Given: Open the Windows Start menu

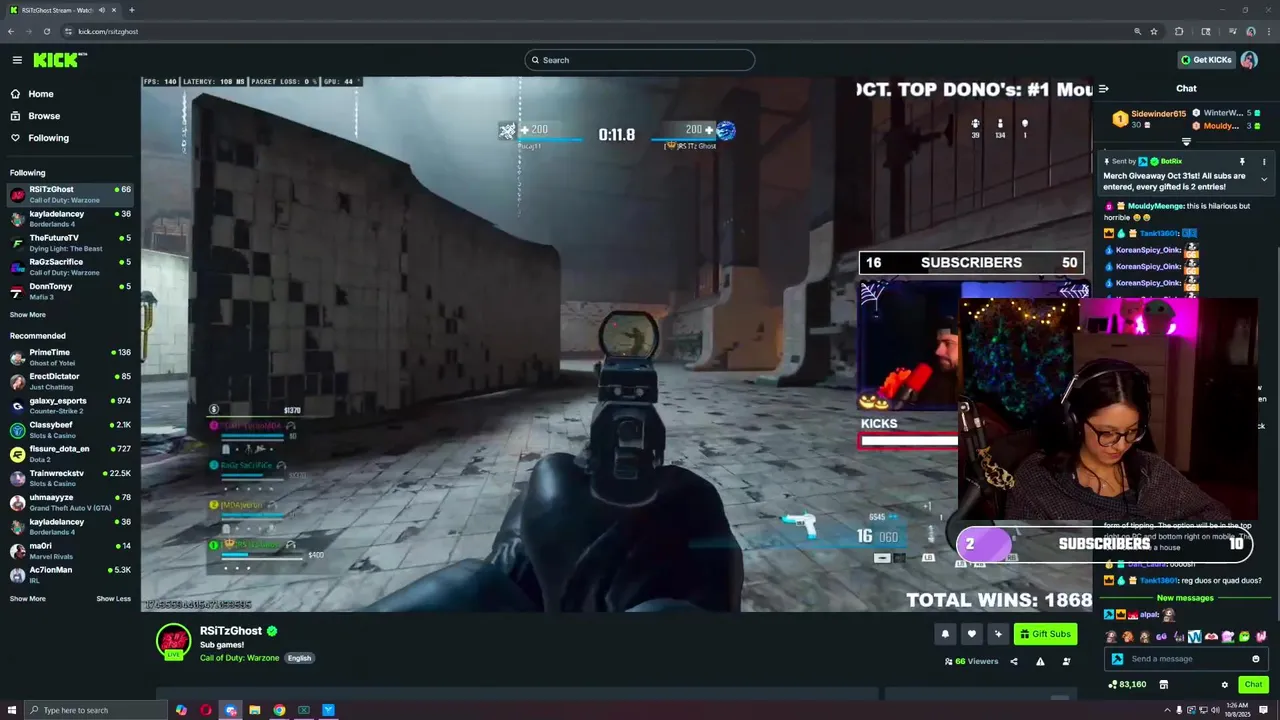Looking at the screenshot, I should [12, 710].
